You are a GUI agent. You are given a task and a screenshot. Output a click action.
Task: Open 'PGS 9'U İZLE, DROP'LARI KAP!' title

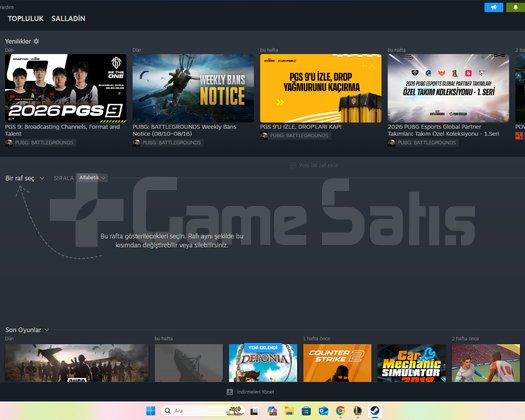click(301, 127)
